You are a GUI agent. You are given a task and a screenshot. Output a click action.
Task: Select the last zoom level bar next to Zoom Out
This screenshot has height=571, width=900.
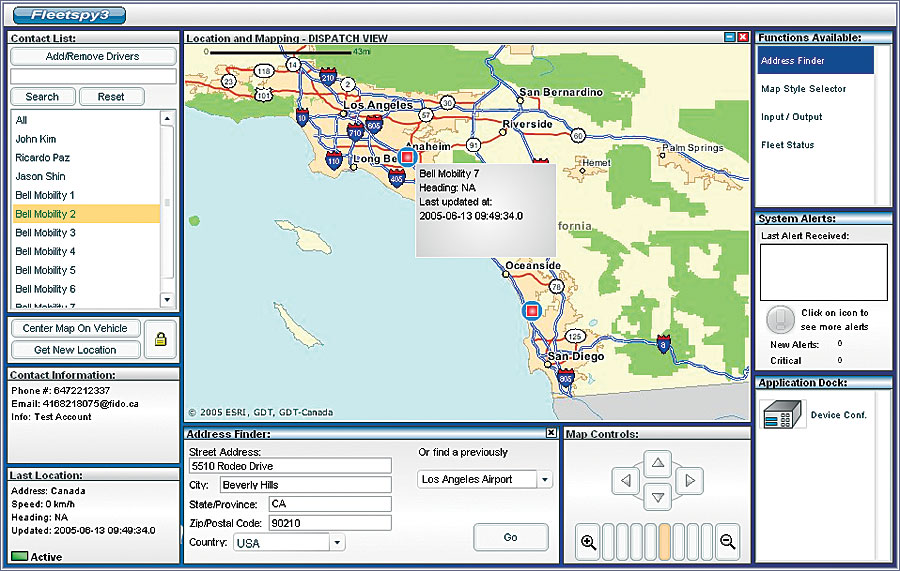(x=706, y=542)
